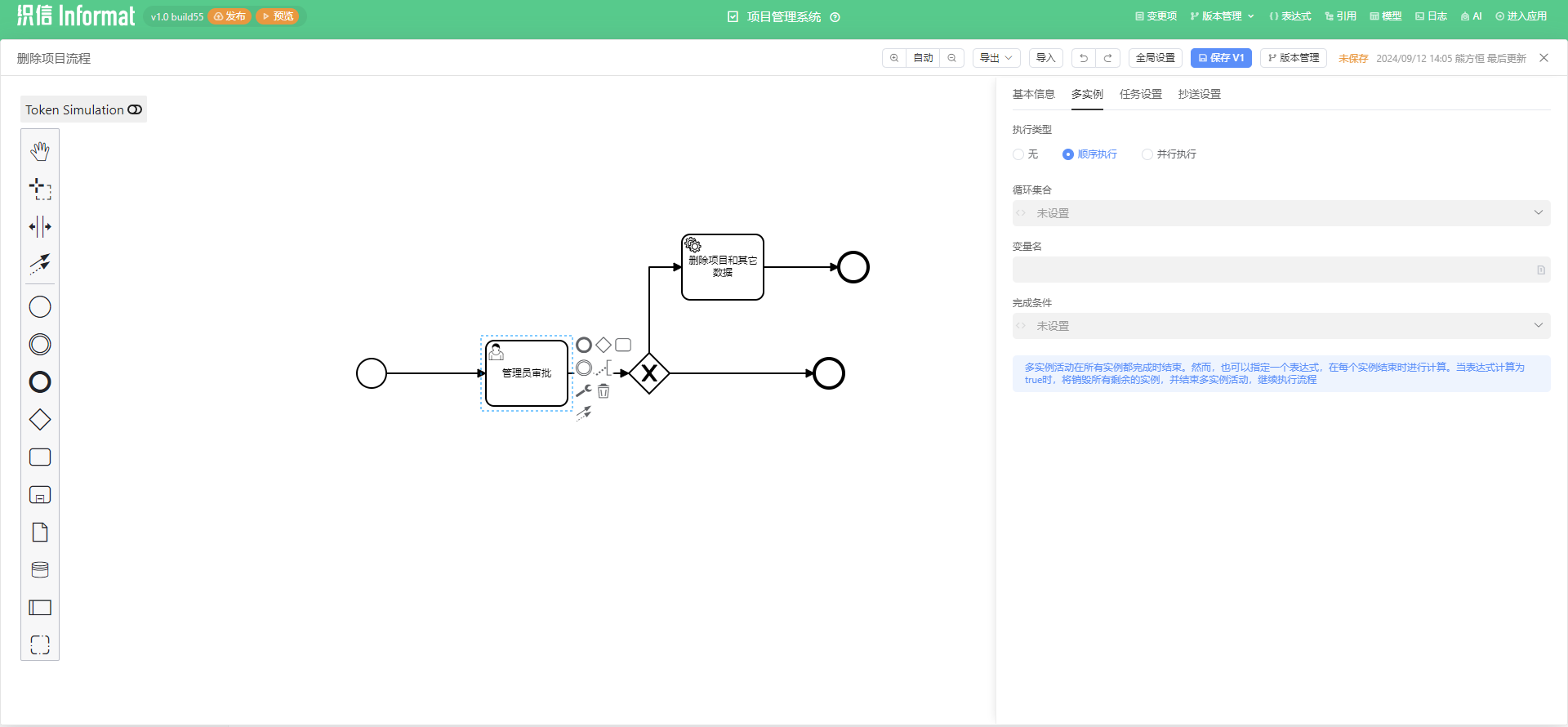Screen dimensions: 1568x727
Task: Select the lasso tool
Action: tap(40, 189)
